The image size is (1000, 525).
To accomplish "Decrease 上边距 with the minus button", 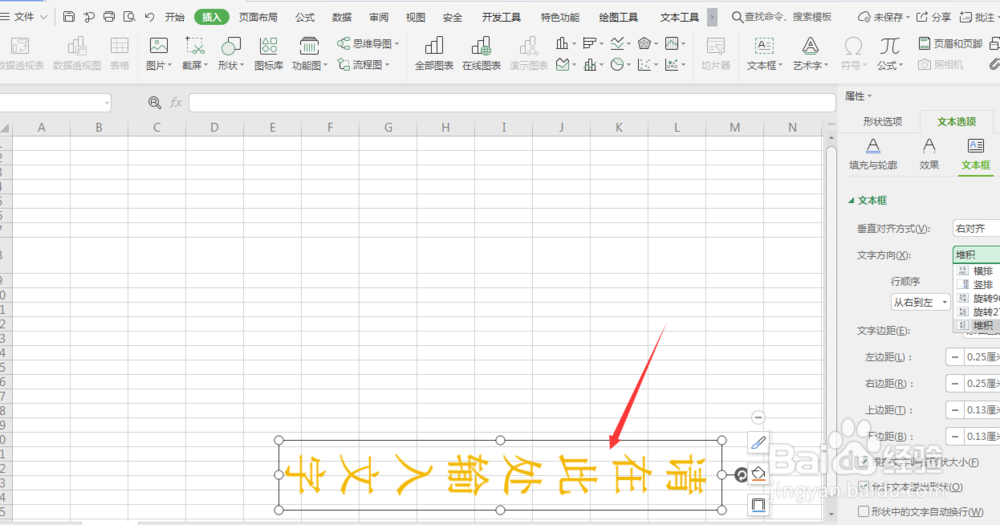I will pos(955,410).
